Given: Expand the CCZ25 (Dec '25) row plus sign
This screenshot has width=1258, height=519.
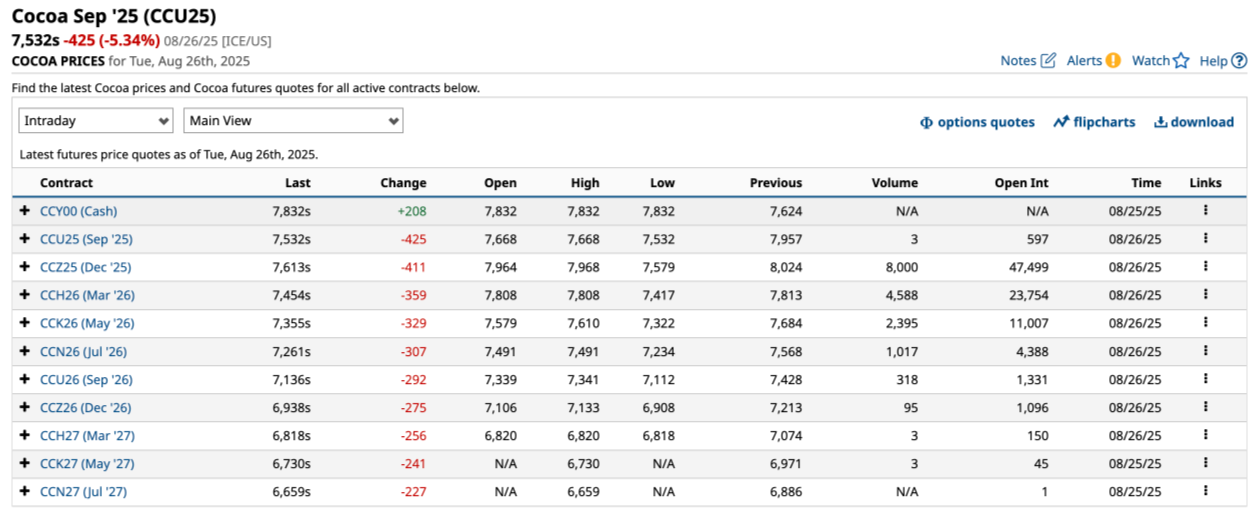Looking at the screenshot, I should [x=24, y=267].
